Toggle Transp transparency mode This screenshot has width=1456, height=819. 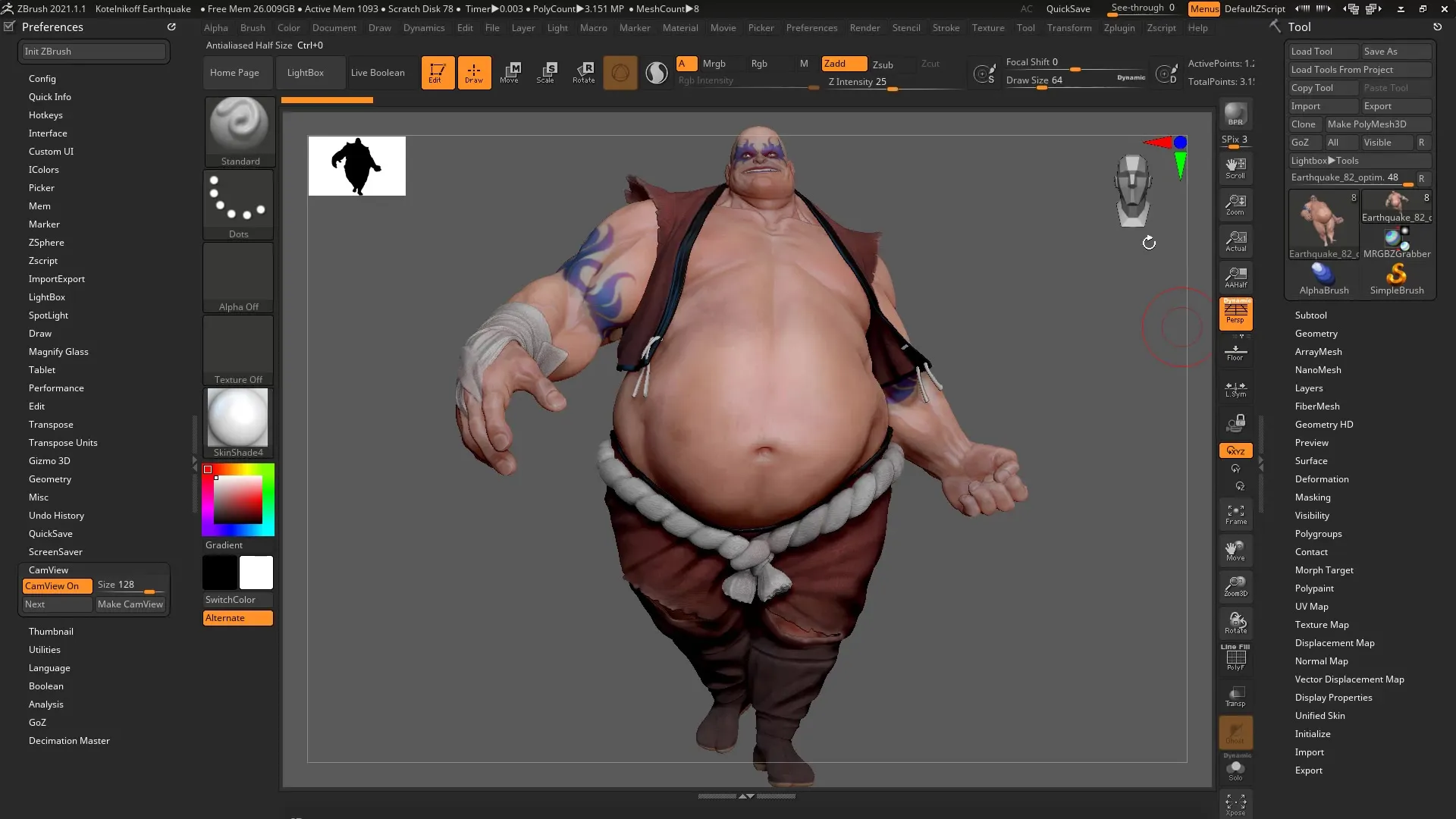[1235, 695]
